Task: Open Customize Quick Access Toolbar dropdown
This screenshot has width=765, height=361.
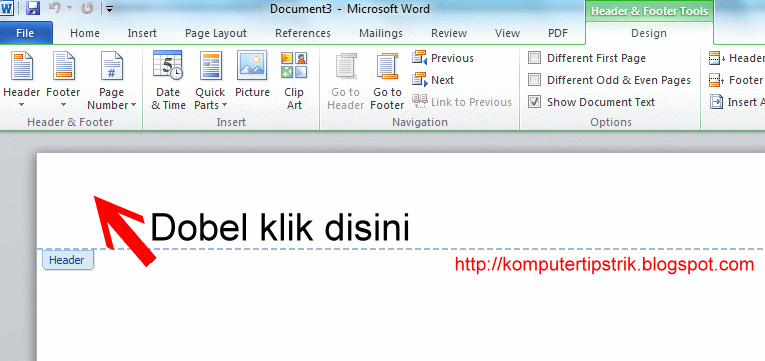Action: click(x=109, y=9)
